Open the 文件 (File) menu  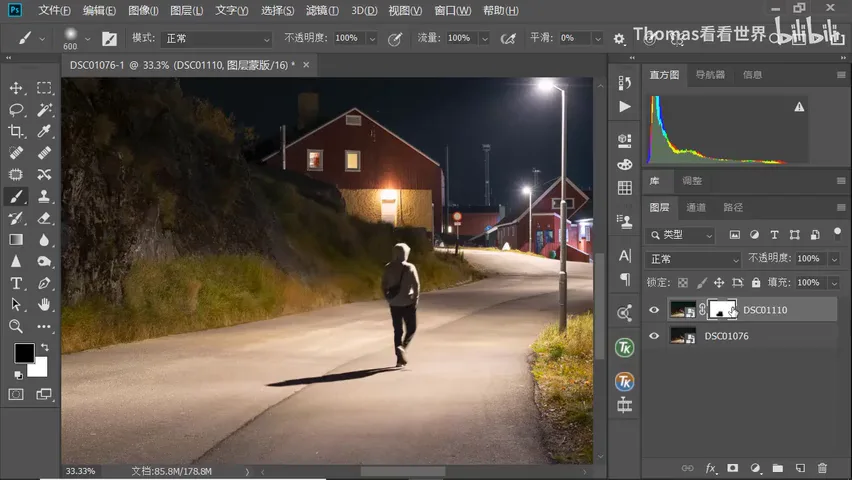pos(54,10)
